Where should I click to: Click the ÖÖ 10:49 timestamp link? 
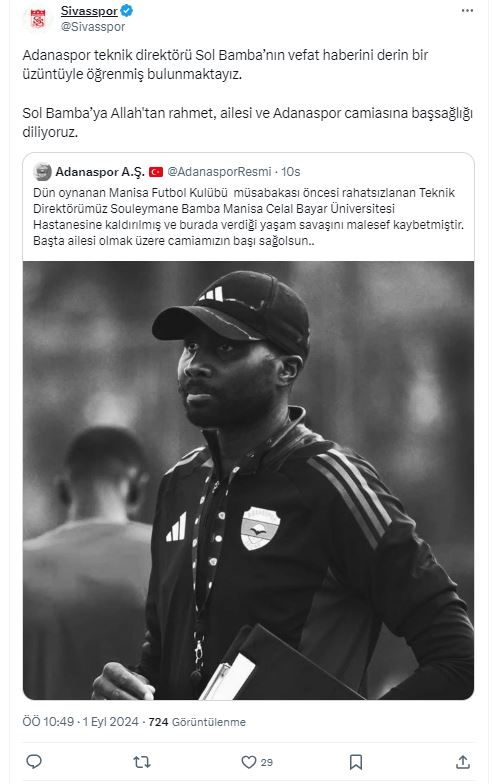80,722
